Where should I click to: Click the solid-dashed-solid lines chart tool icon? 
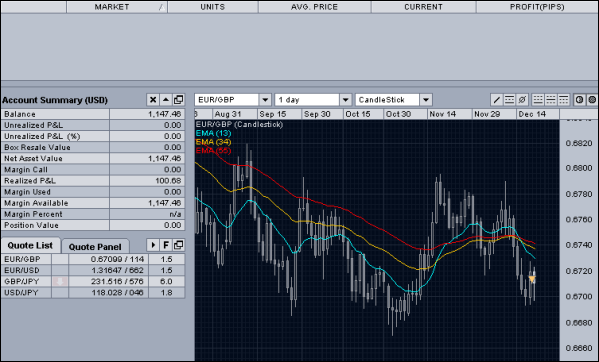(x=510, y=100)
